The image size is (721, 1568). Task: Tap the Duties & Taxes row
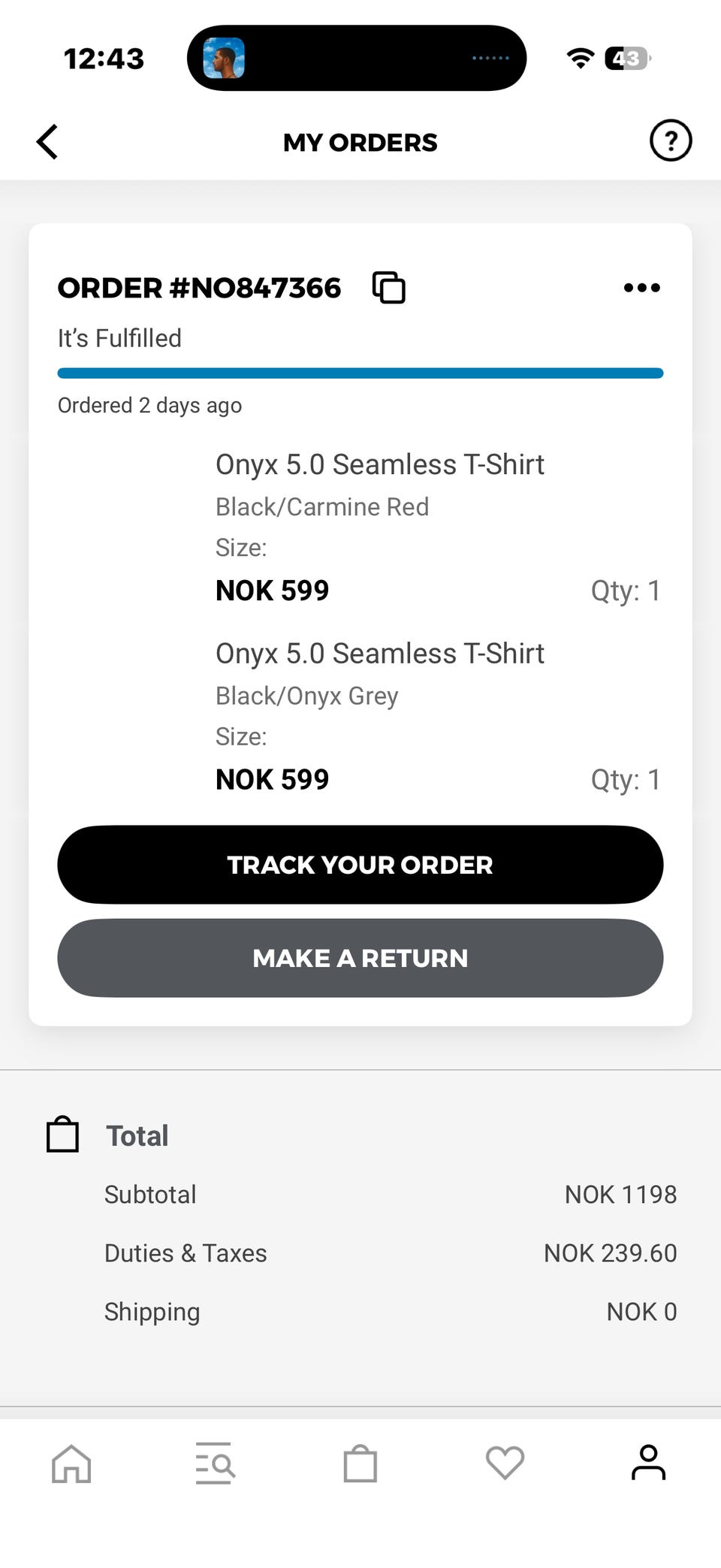[x=391, y=1253]
